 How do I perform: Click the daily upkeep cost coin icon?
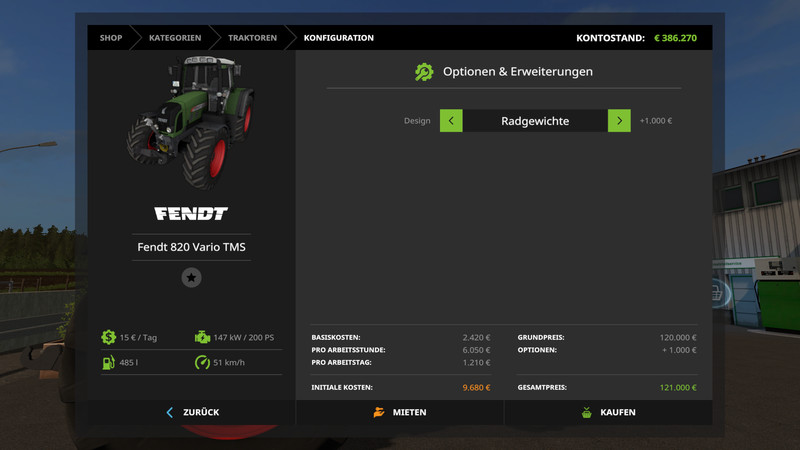[x=108, y=337]
